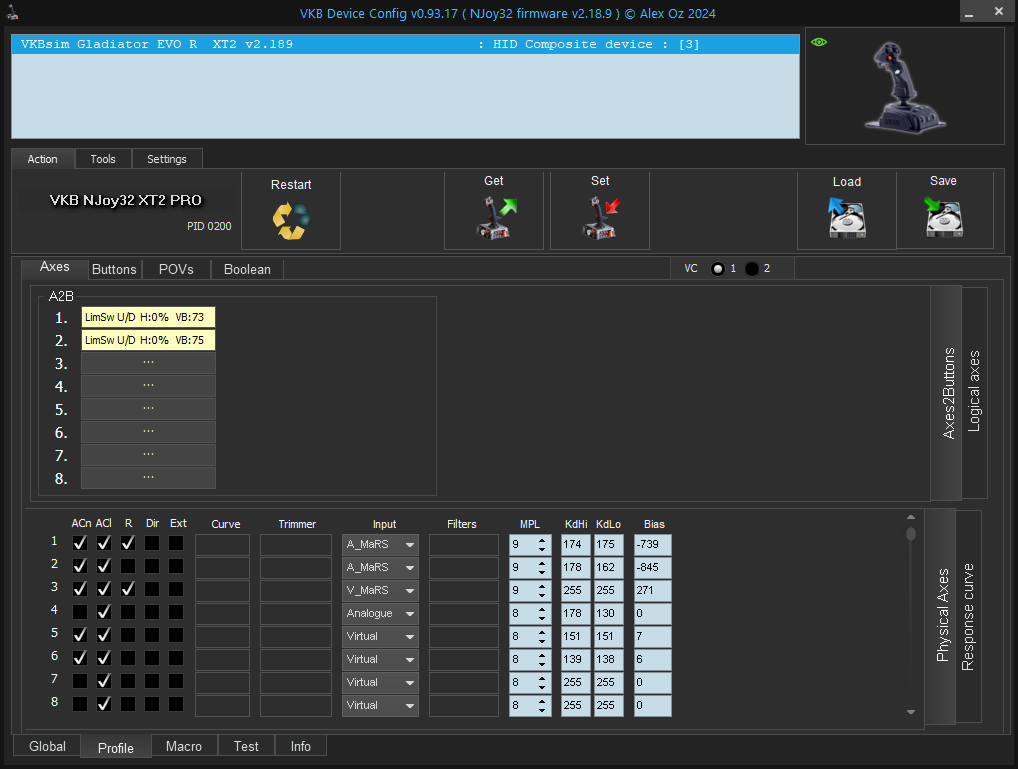
Task: Close the VKB Device Config window
Action: coord(999,11)
